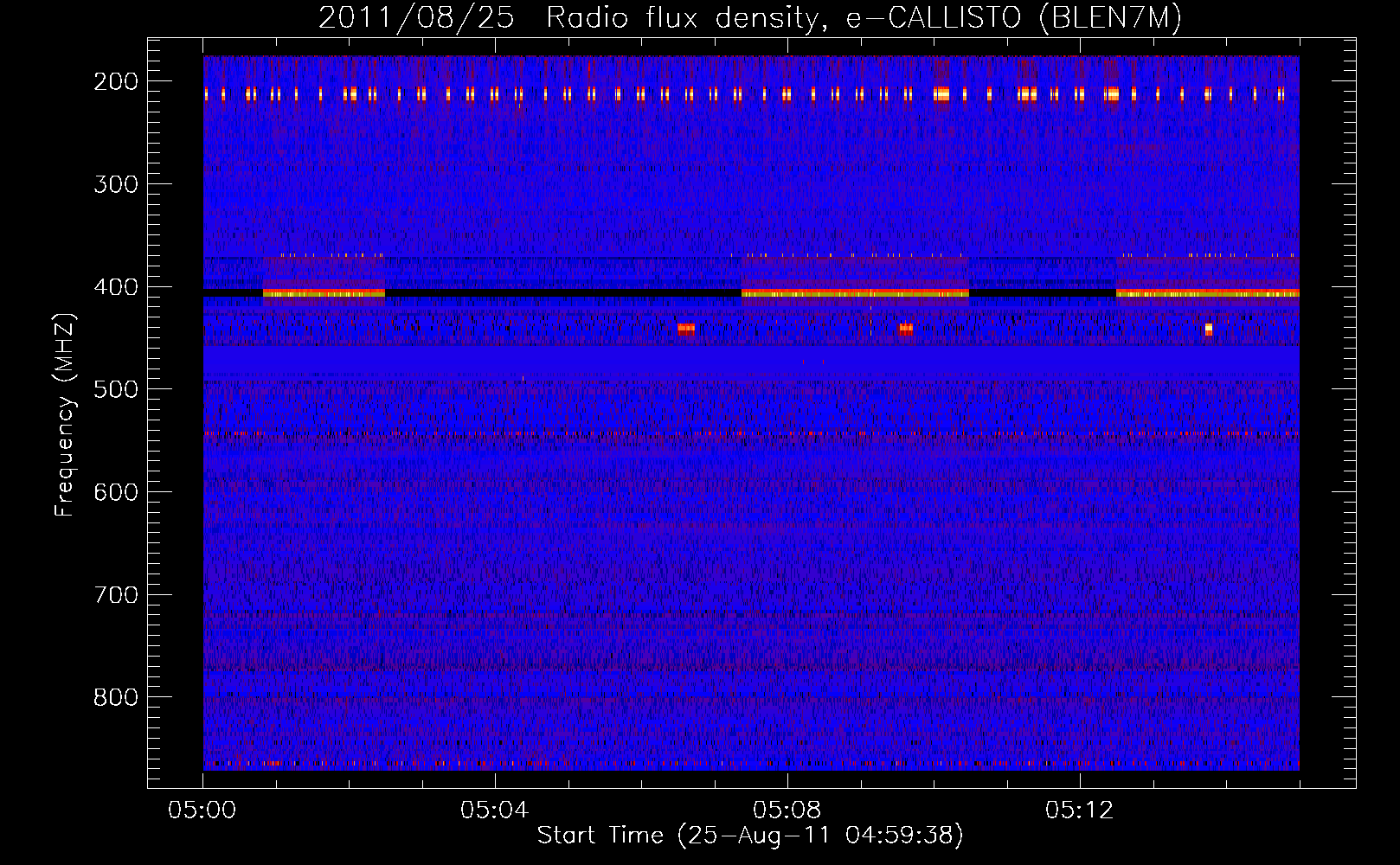The image size is (1400, 865).
Task: Click the red burst near 05:09:30 at 440 MHz
Action: pyautogui.click(x=905, y=328)
